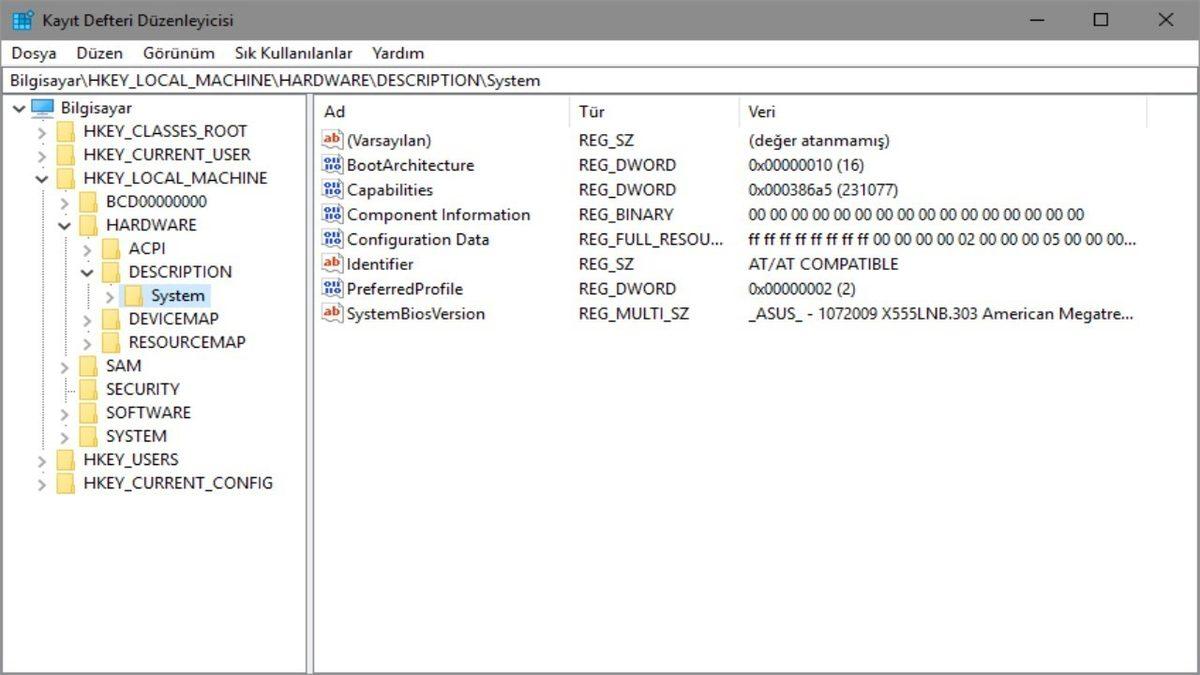Click the SystemBiosVersion multi-string icon

[331, 313]
